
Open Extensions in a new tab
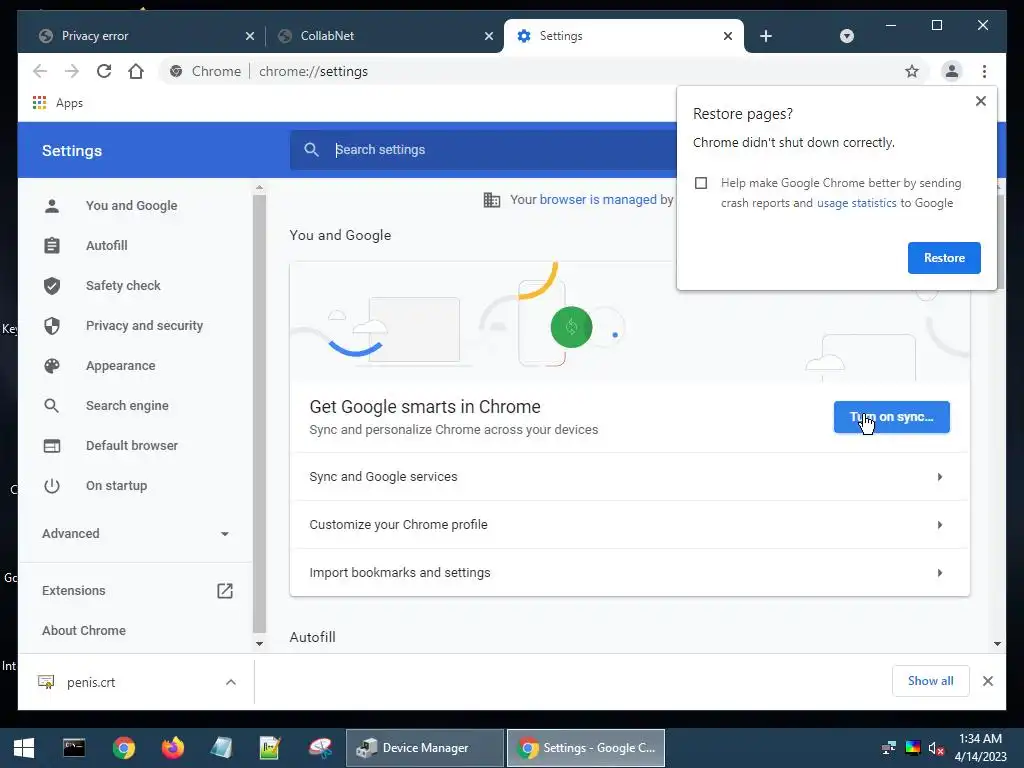[x=136, y=590]
